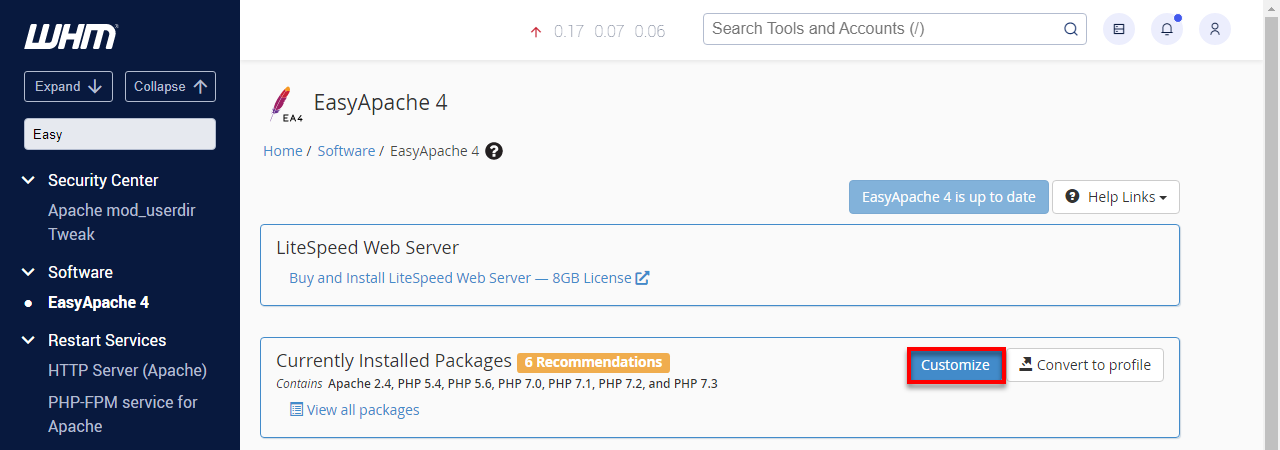Collapse all sidebar menu sections
The height and width of the screenshot is (450, 1280).
point(170,86)
